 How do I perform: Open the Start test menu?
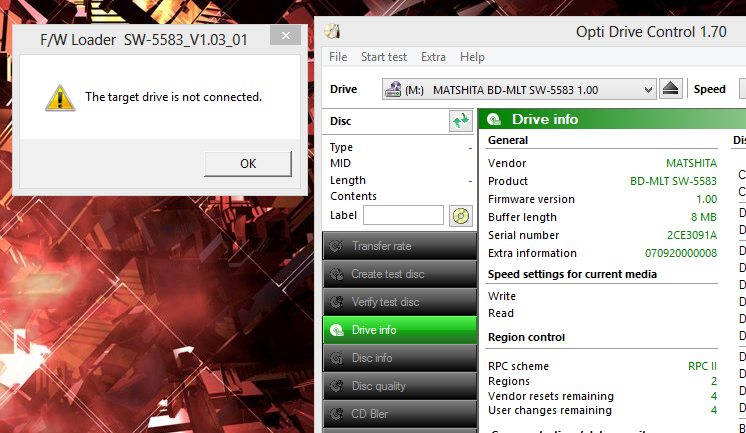coord(383,57)
